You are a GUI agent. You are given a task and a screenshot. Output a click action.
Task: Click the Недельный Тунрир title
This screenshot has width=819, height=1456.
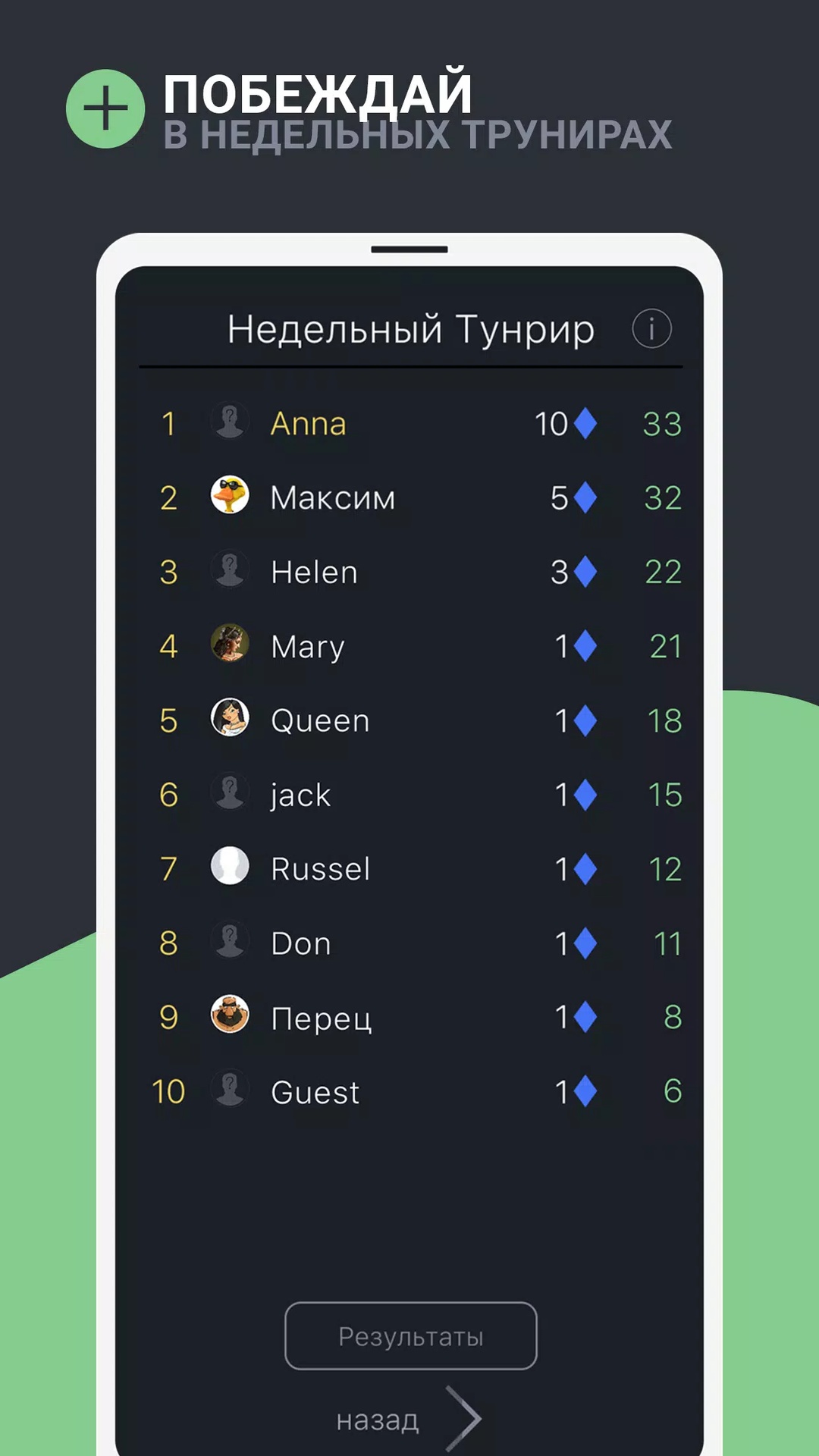(x=411, y=331)
